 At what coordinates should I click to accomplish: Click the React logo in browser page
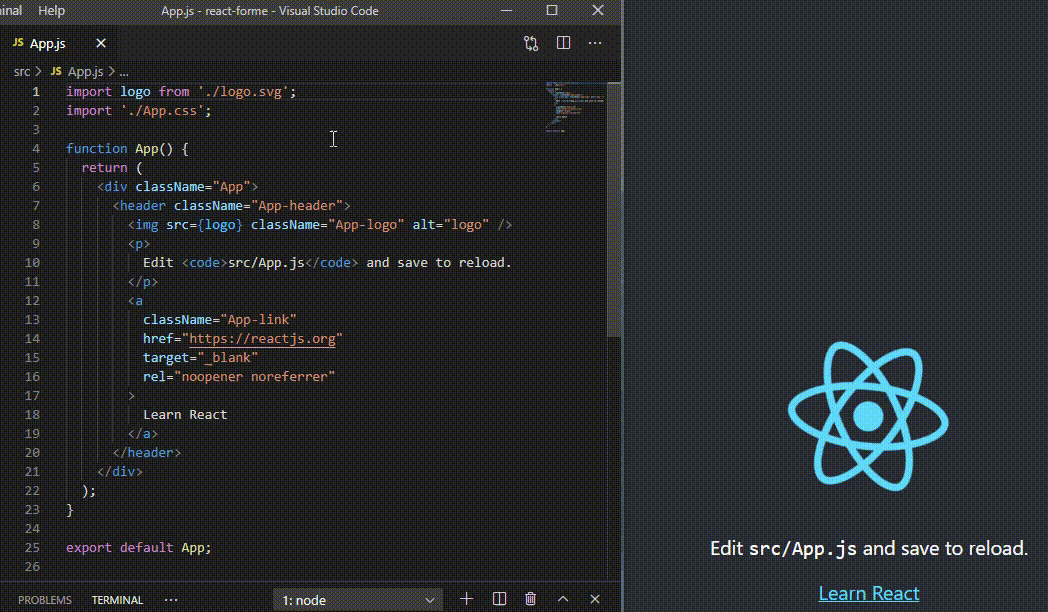coord(868,416)
